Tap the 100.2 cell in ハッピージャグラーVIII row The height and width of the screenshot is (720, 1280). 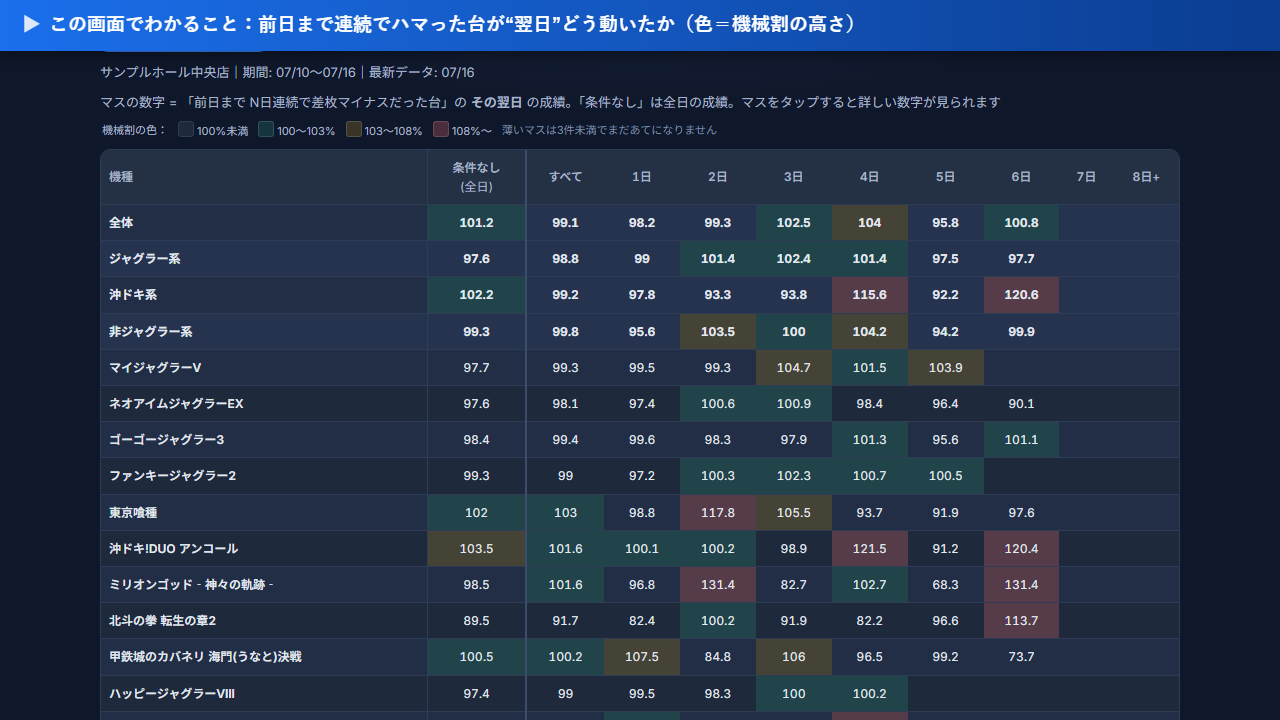pos(870,694)
